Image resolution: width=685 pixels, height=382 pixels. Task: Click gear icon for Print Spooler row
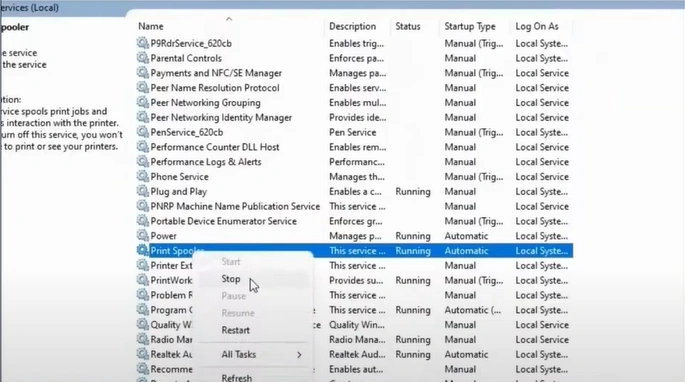point(142,250)
